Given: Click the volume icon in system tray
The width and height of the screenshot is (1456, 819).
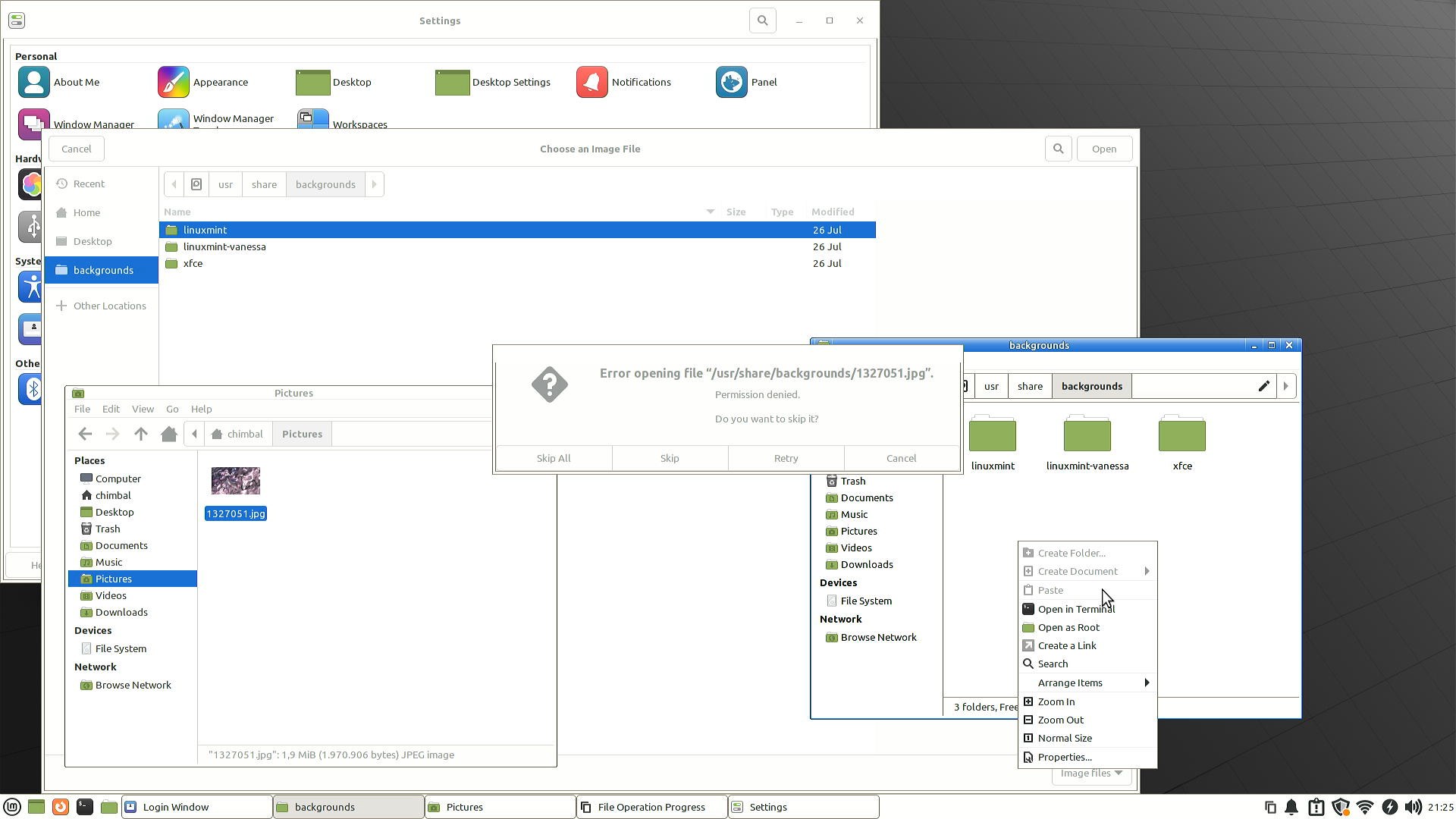Looking at the screenshot, I should [x=1413, y=807].
